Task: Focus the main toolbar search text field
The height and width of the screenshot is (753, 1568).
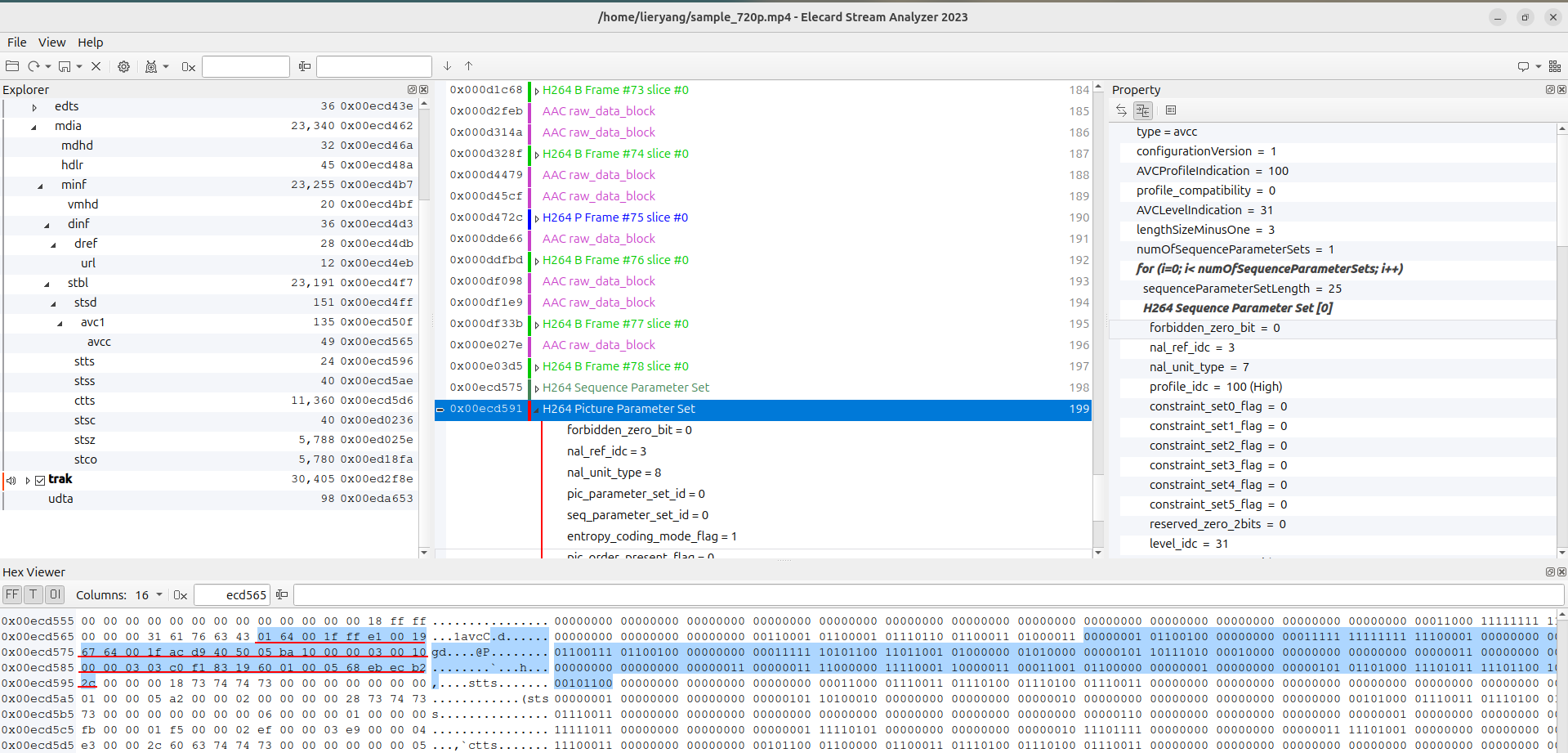Action: 374,66
